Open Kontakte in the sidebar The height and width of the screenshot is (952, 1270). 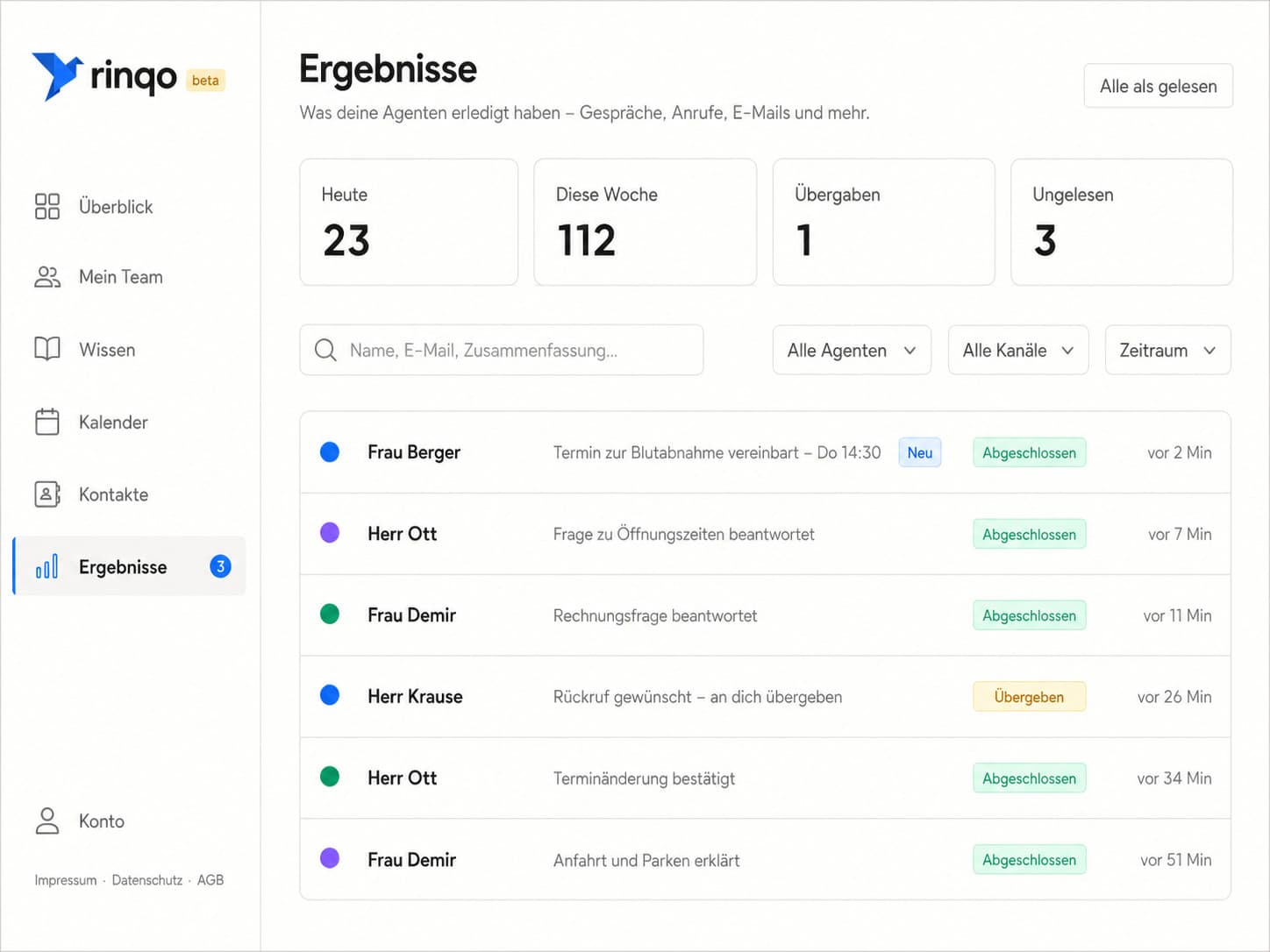click(x=129, y=494)
